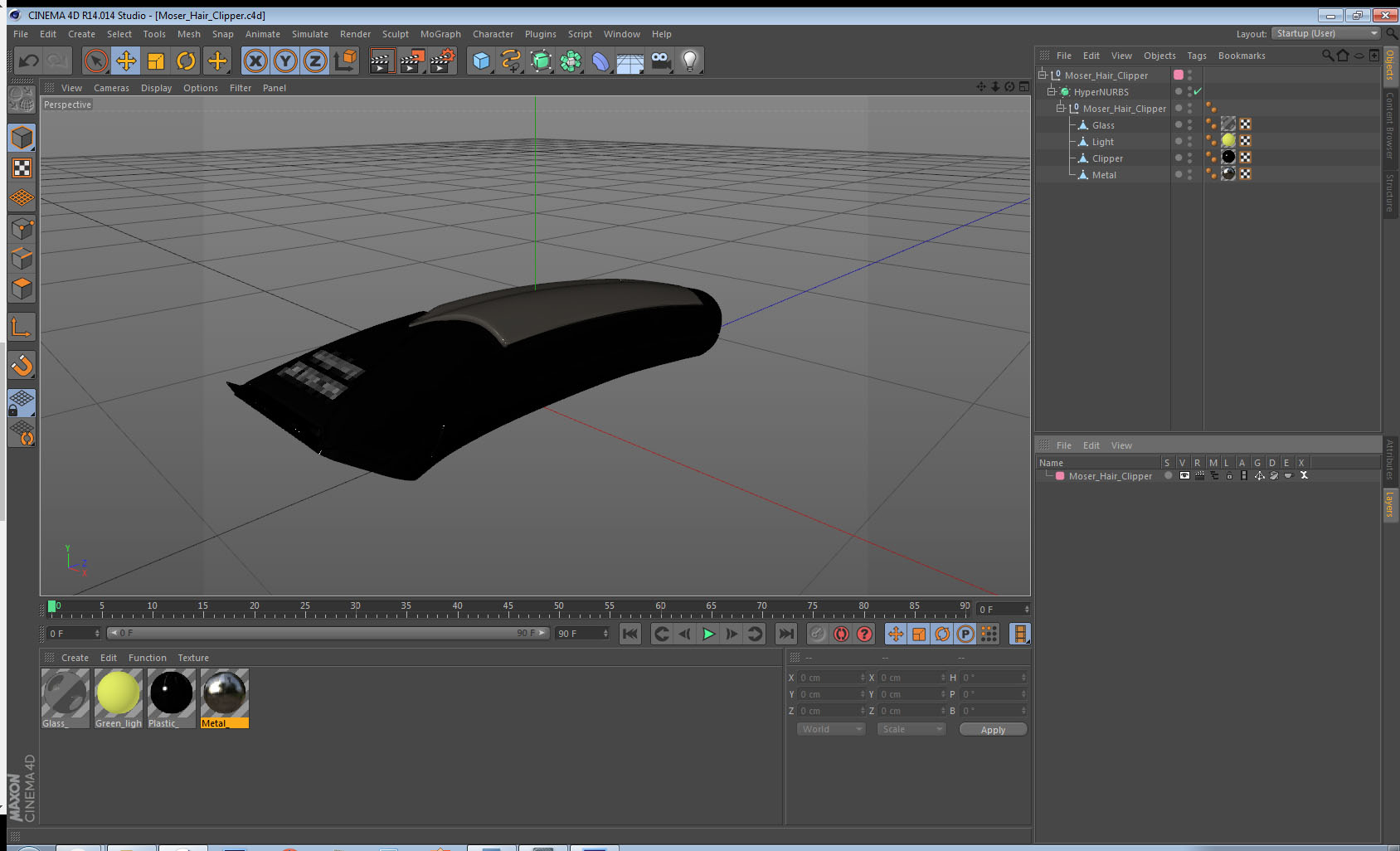
Task: Toggle layer view eye for Moser_Hair_Clipper
Action: (x=1184, y=475)
